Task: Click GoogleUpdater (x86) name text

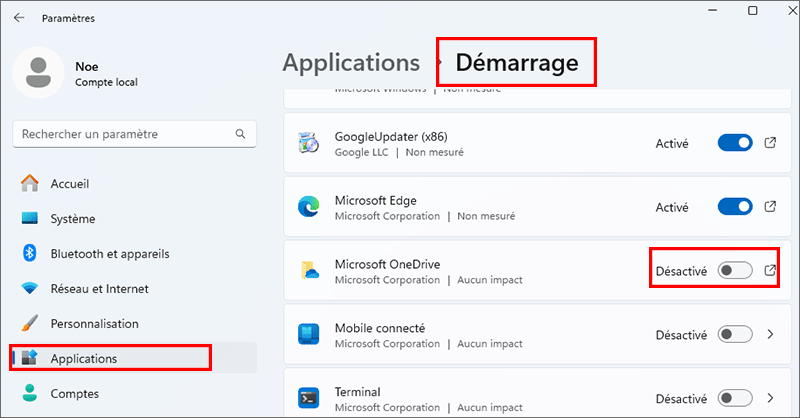Action: tap(391, 137)
